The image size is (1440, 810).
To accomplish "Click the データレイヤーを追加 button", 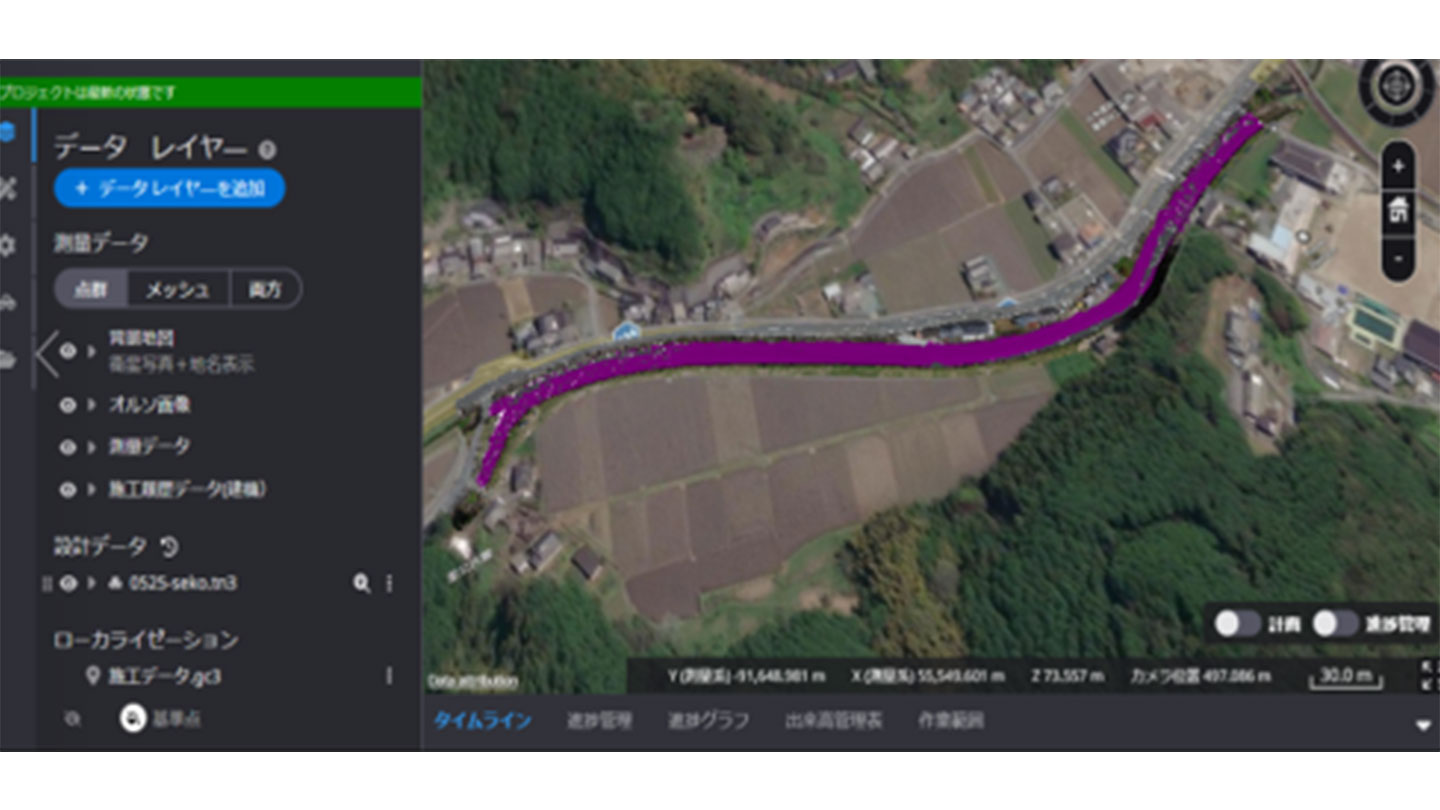I will tap(169, 188).
